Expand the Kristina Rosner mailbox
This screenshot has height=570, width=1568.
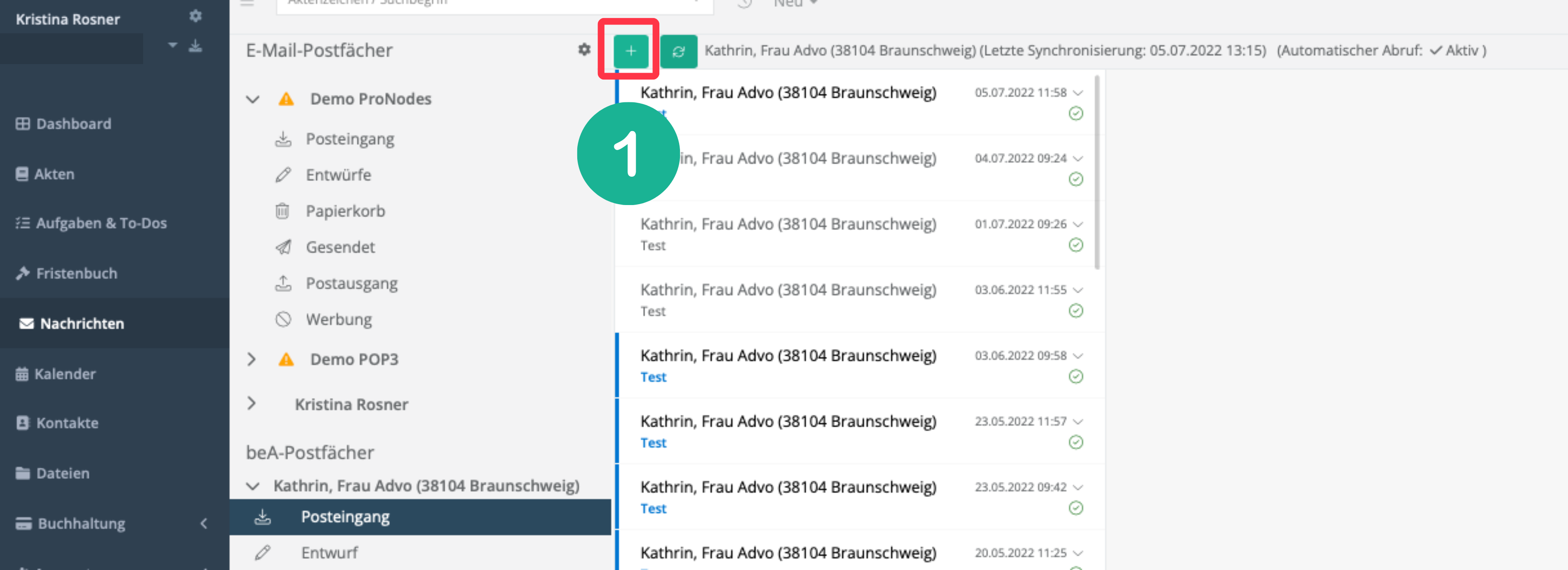(x=251, y=403)
